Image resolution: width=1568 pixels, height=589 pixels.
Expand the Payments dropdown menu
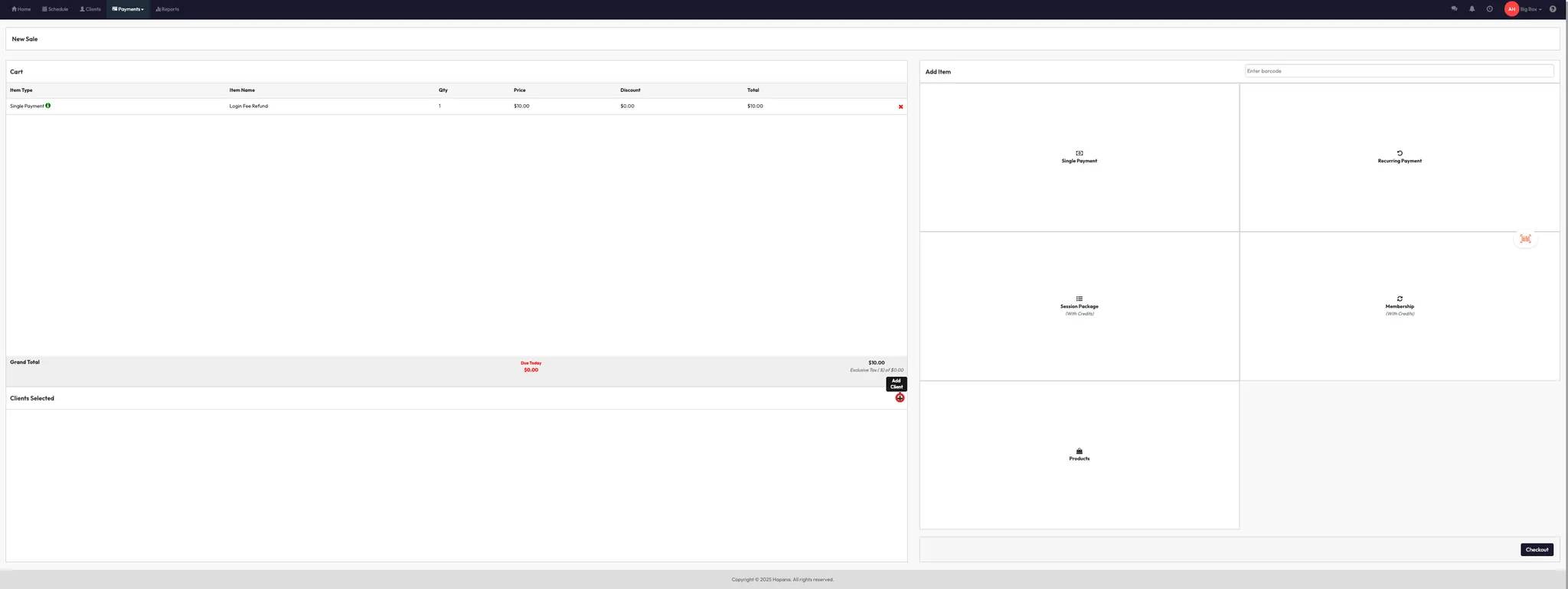128,9
